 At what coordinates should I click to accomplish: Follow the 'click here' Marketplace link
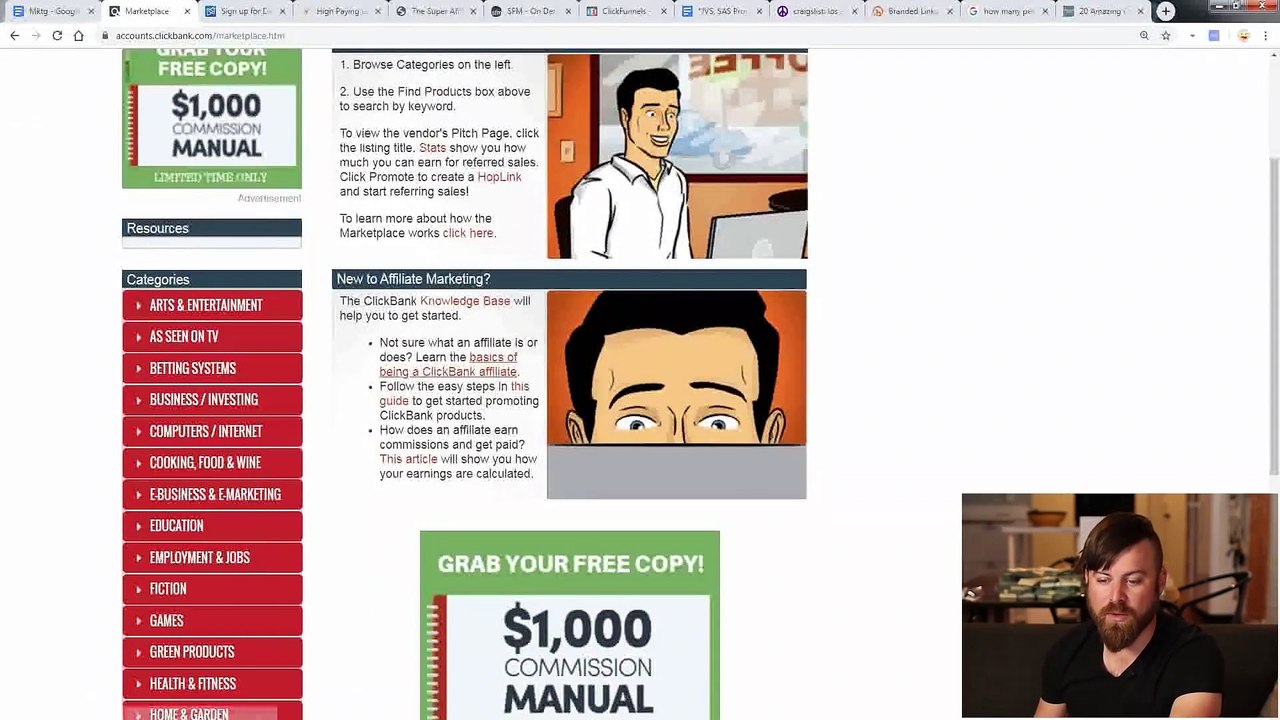[x=468, y=233]
